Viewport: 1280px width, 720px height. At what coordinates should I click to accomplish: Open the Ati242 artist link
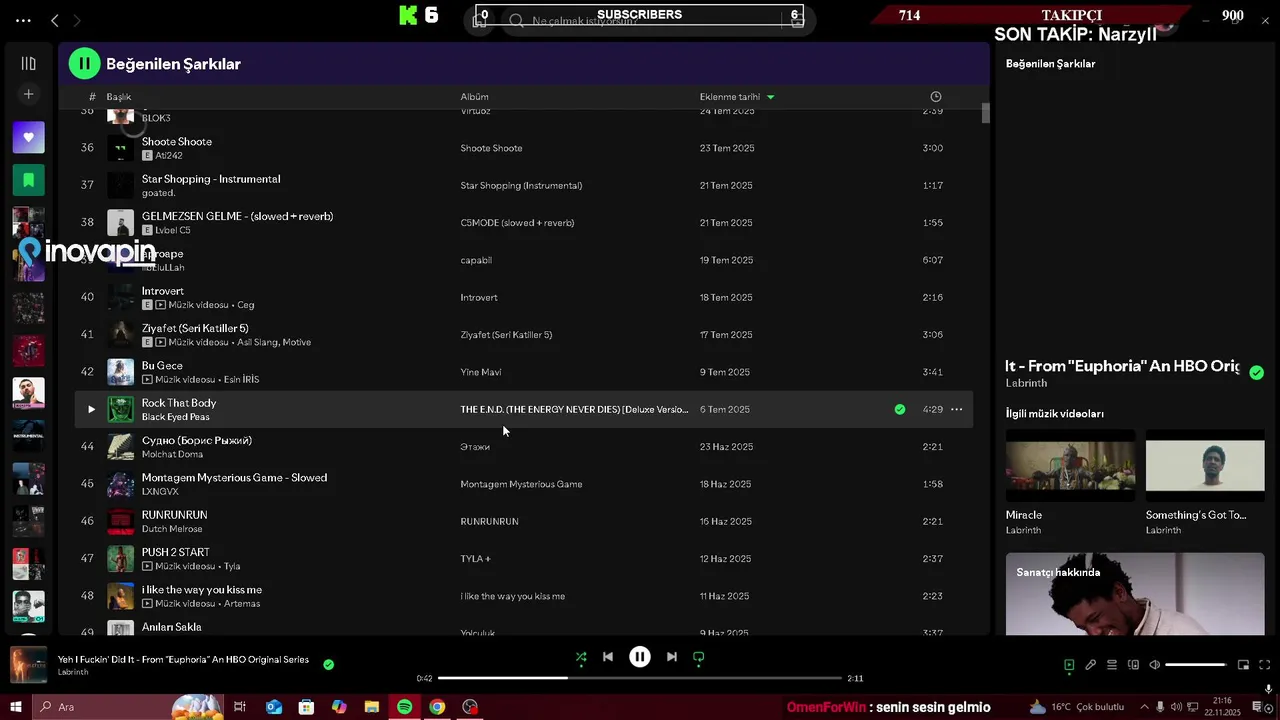[169, 156]
